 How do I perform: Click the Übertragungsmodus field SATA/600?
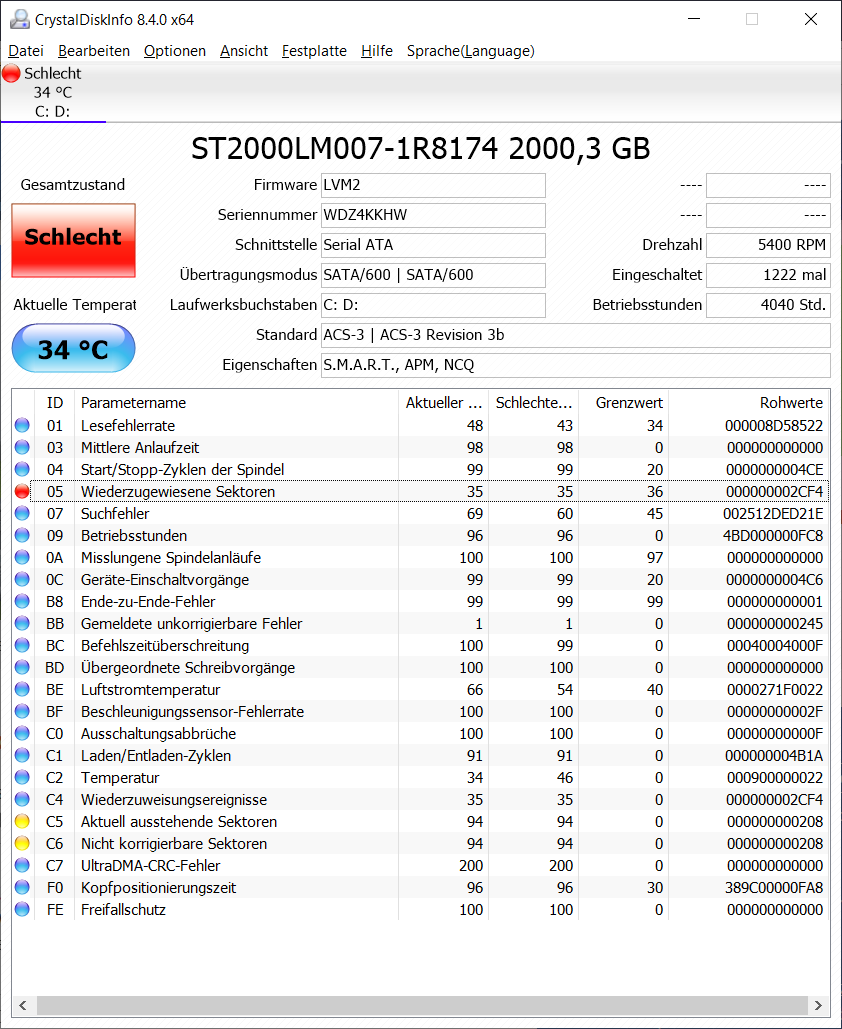point(433,275)
